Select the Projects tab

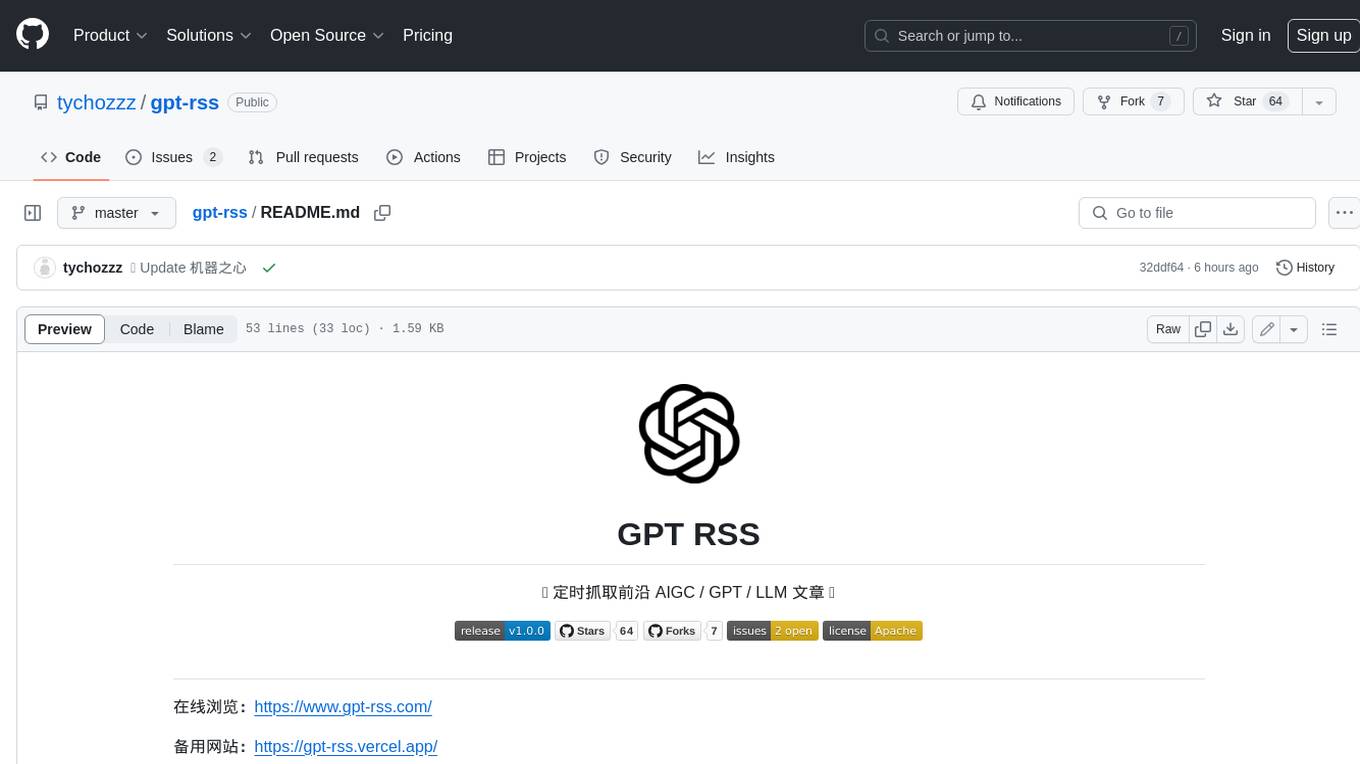(527, 157)
